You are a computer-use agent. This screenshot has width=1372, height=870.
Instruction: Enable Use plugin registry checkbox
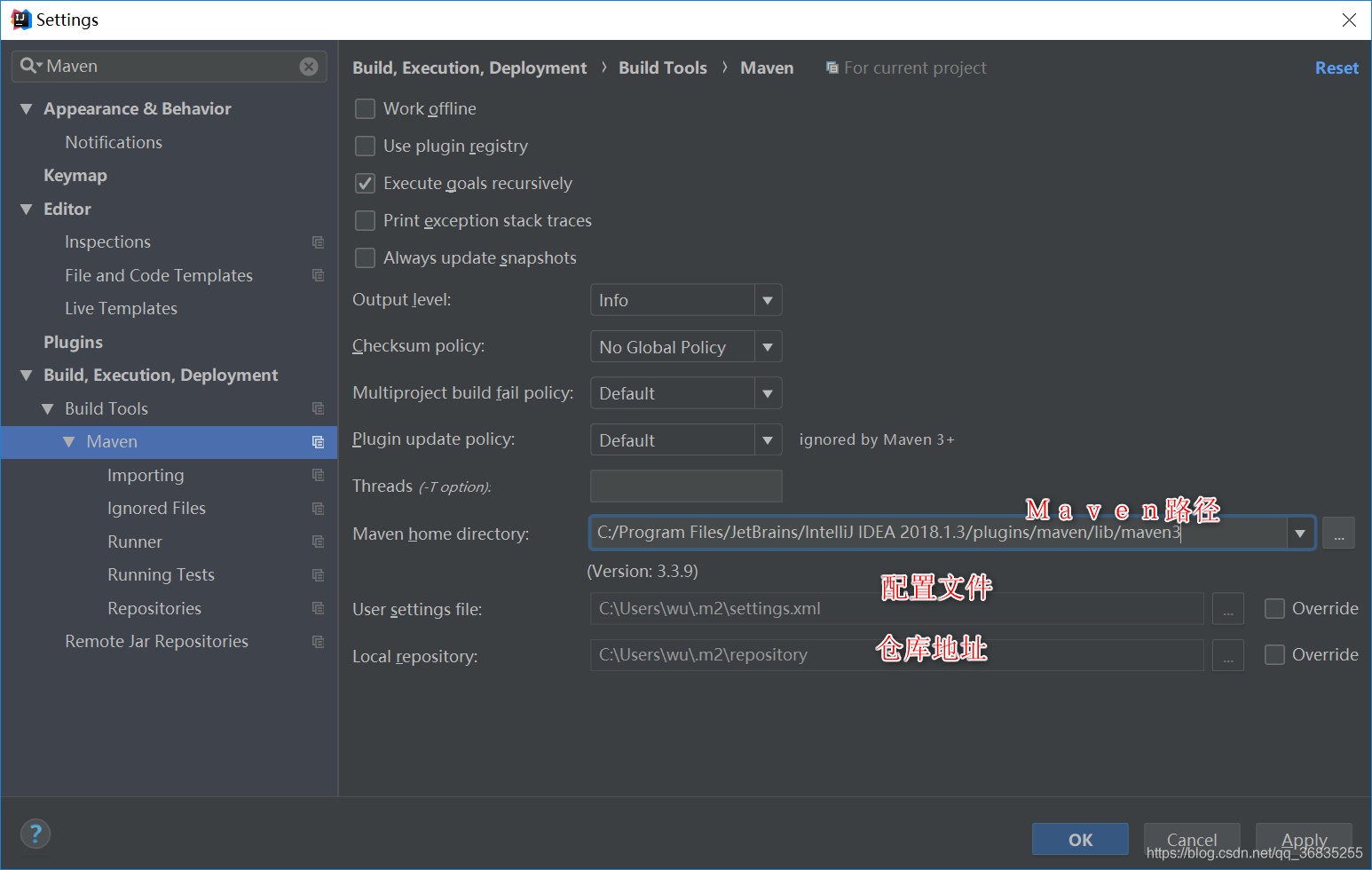[365, 146]
